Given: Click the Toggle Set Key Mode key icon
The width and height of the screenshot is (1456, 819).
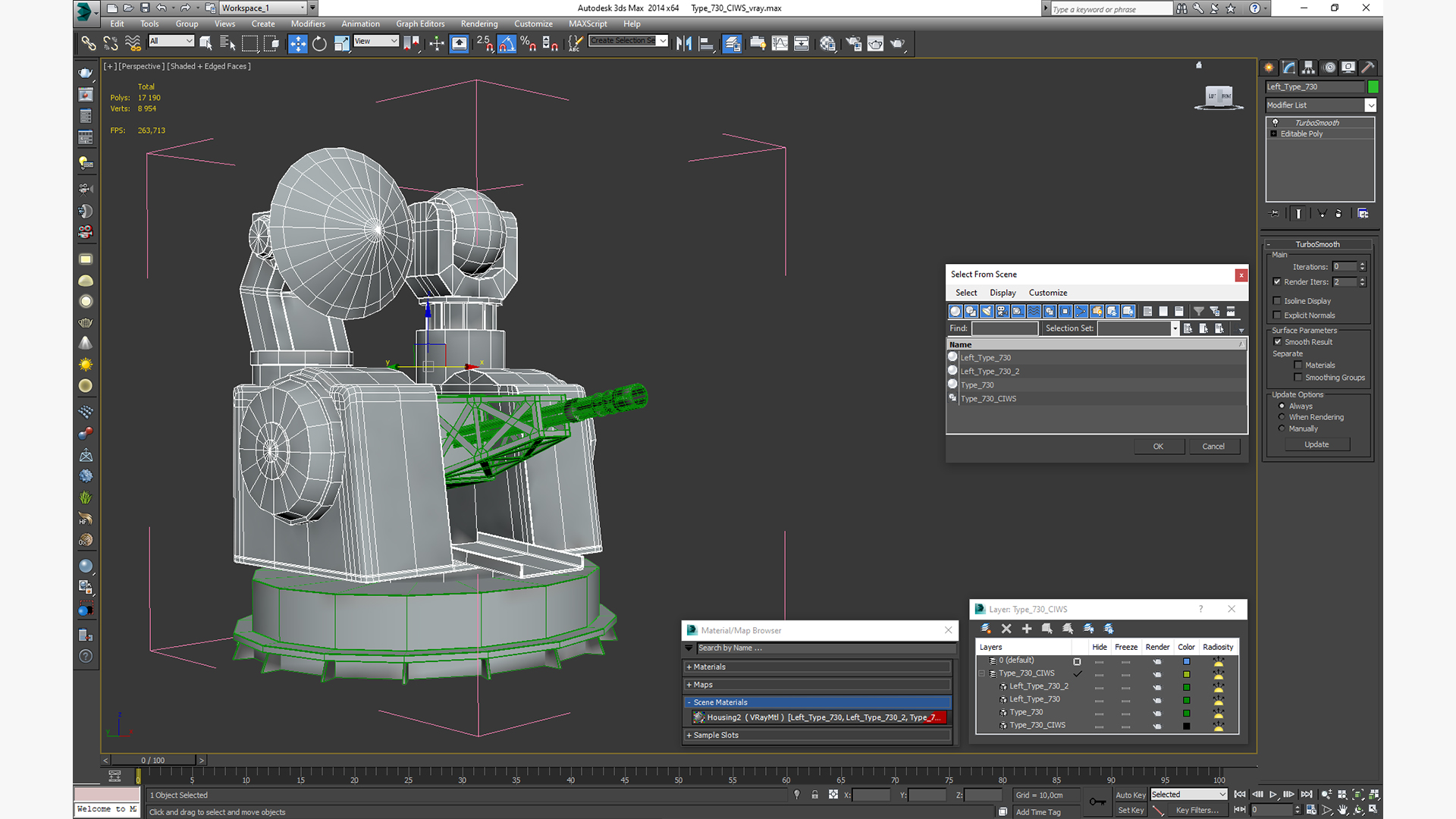Looking at the screenshot, I should [x=1097, y=802].
